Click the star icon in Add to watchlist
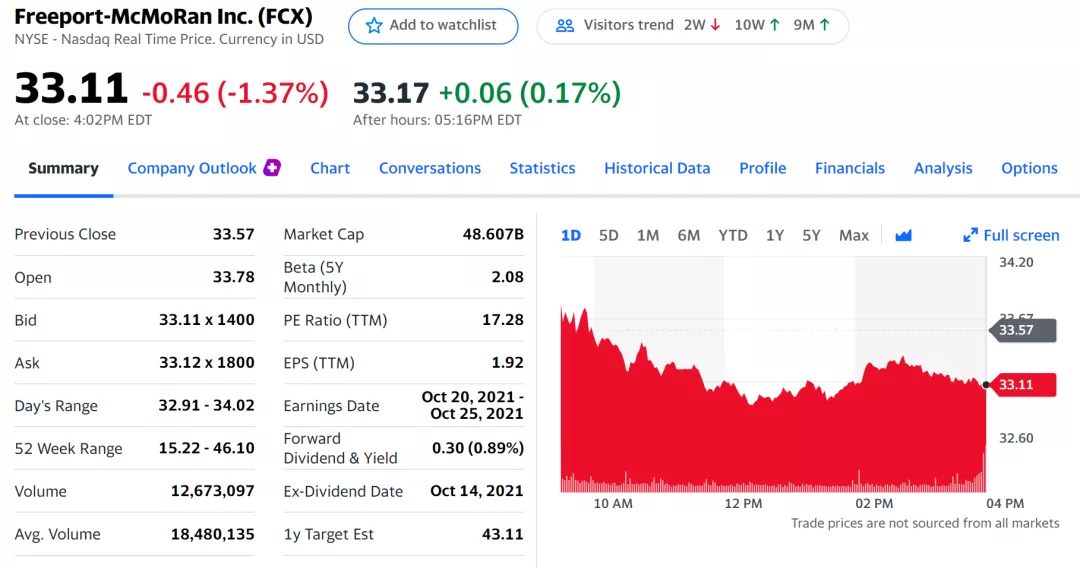This screenshot has height=568, width=1080. click(374, 26)
